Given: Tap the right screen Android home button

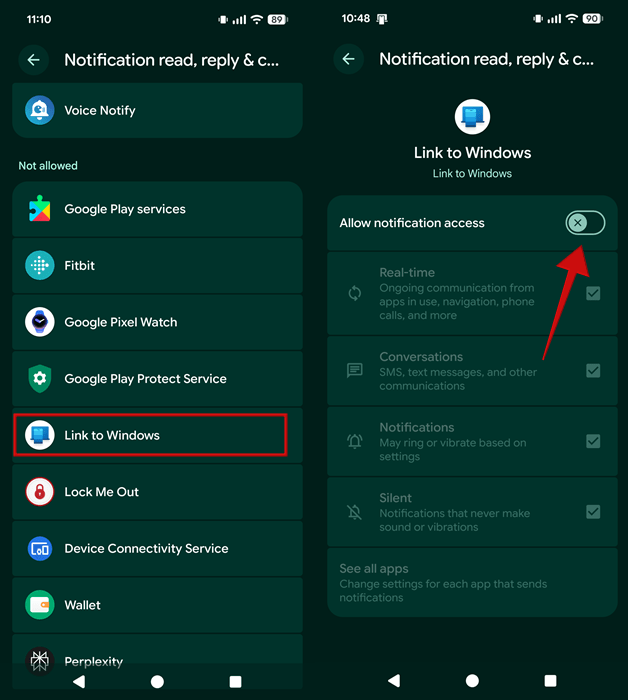Looking at the screenshot, I should click(472, 680).
